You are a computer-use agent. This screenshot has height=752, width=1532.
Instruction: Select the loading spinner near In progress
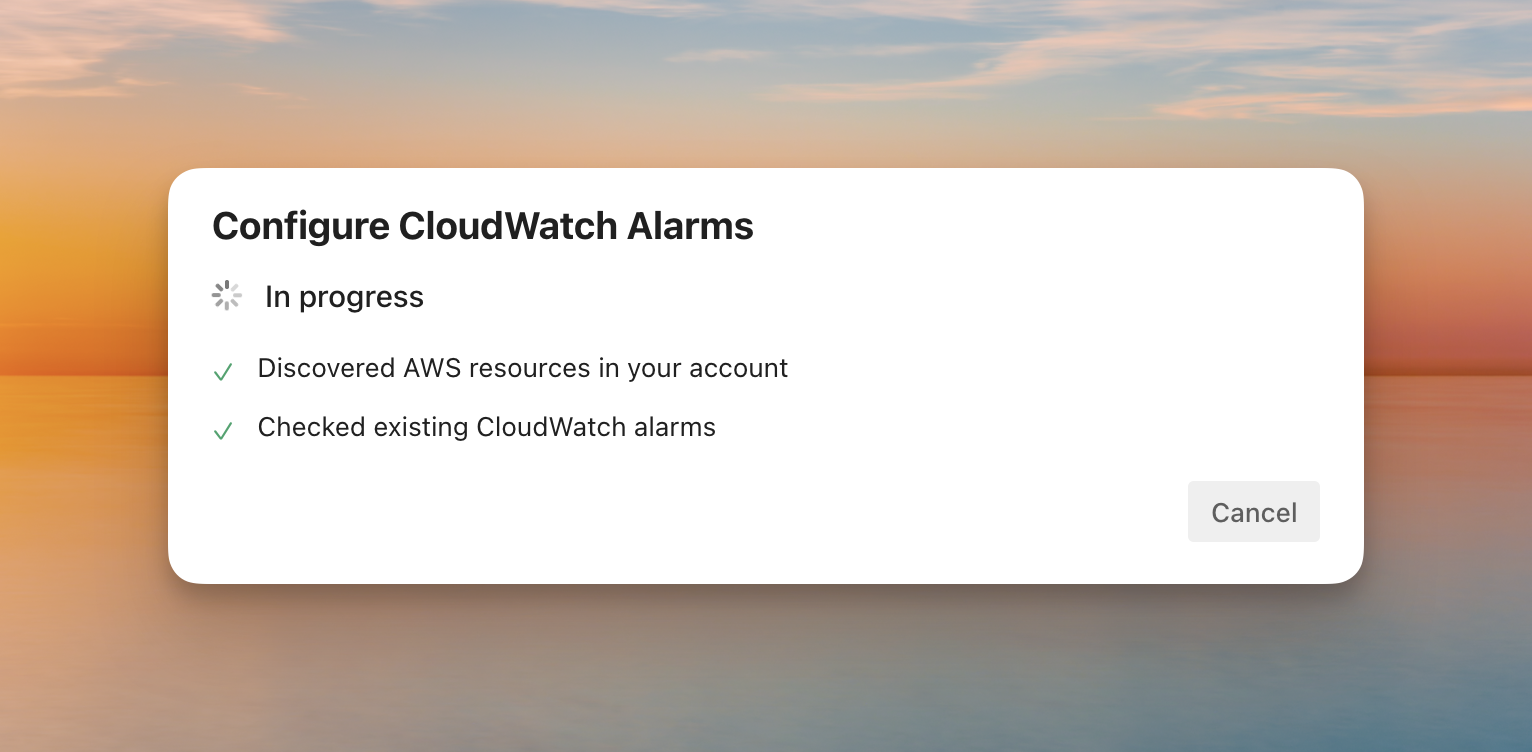tap(227, 295)
